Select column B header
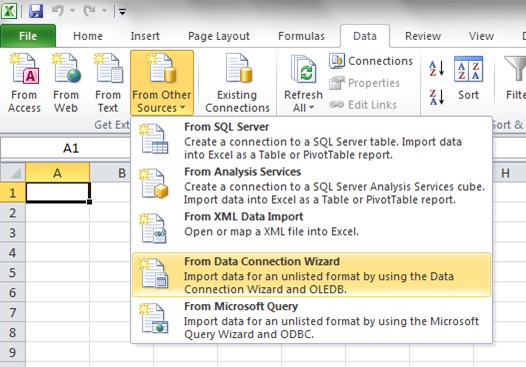The width and height of the screenshot is (526, 367). click(111, 173)
